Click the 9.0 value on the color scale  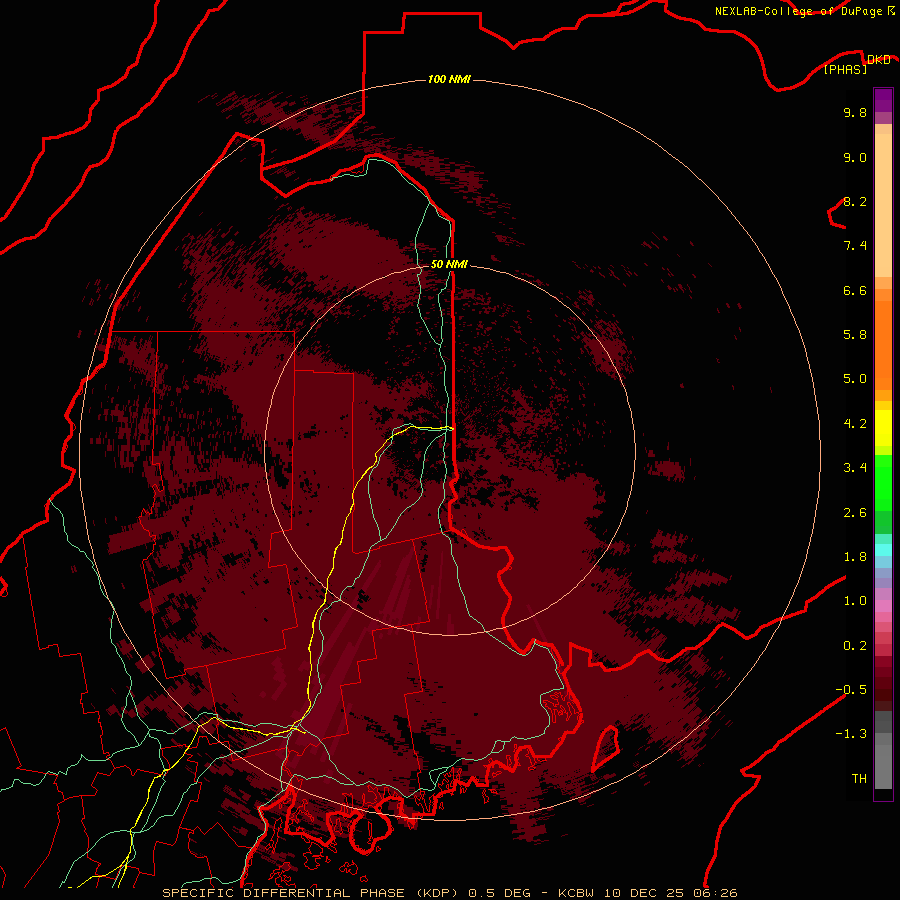(x=855, y=157)
